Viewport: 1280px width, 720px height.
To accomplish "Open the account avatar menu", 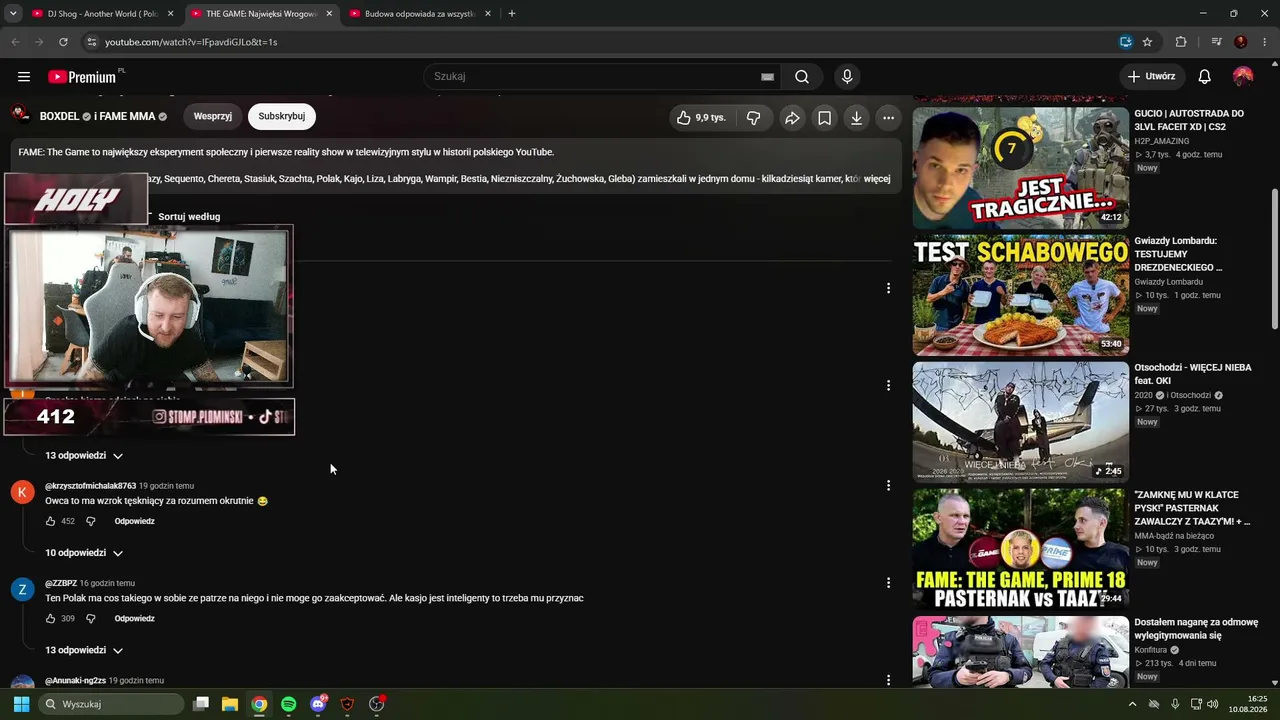I will click(x=1243, y=77).
